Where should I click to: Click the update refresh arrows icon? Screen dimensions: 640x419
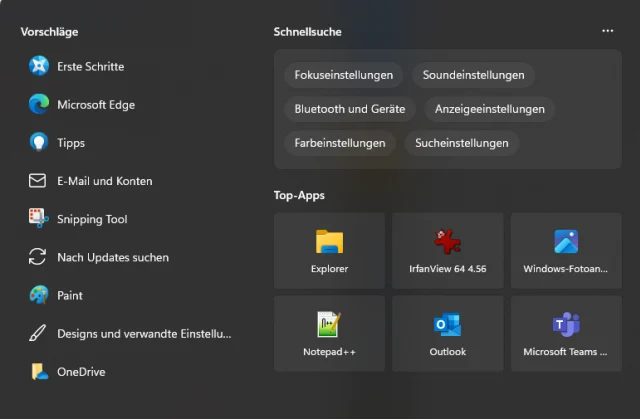pyautogui.click(x=38, y=257)
